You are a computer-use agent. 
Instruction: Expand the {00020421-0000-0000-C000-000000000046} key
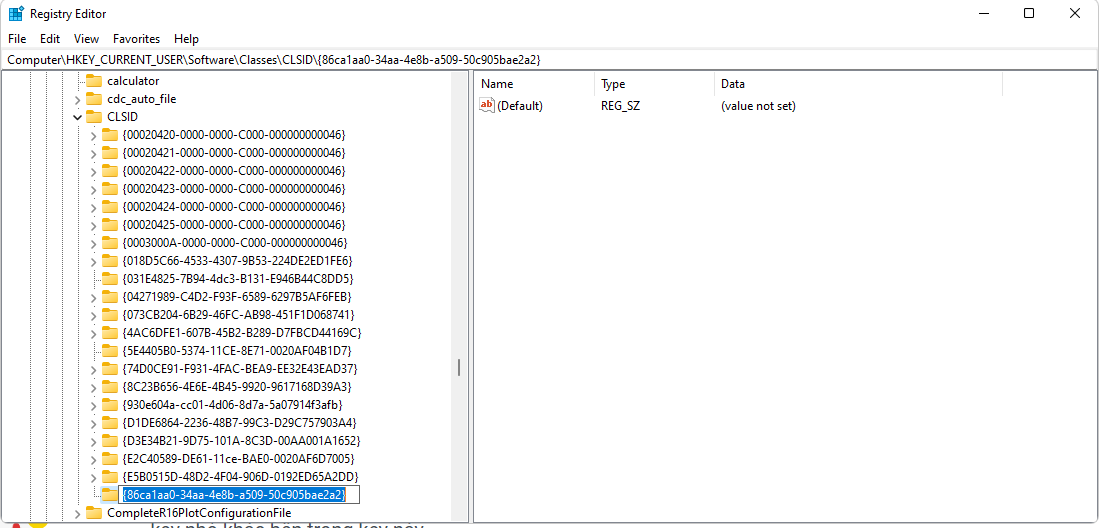(x=93, y=153)
